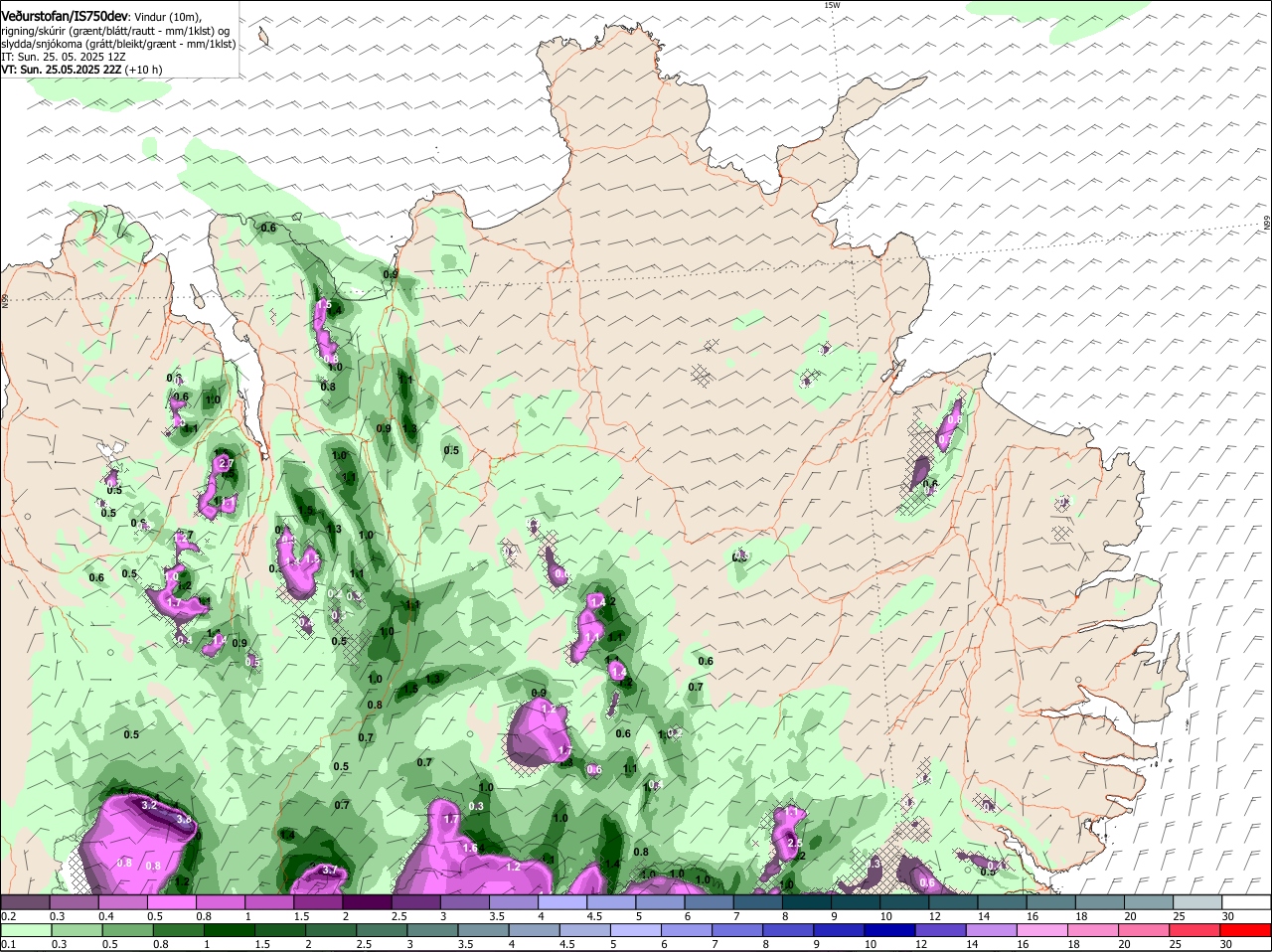Select bottom legend dark green swatch labeled 1
The width and height of the screenshot is (1272, 952).
coord(229,930)
